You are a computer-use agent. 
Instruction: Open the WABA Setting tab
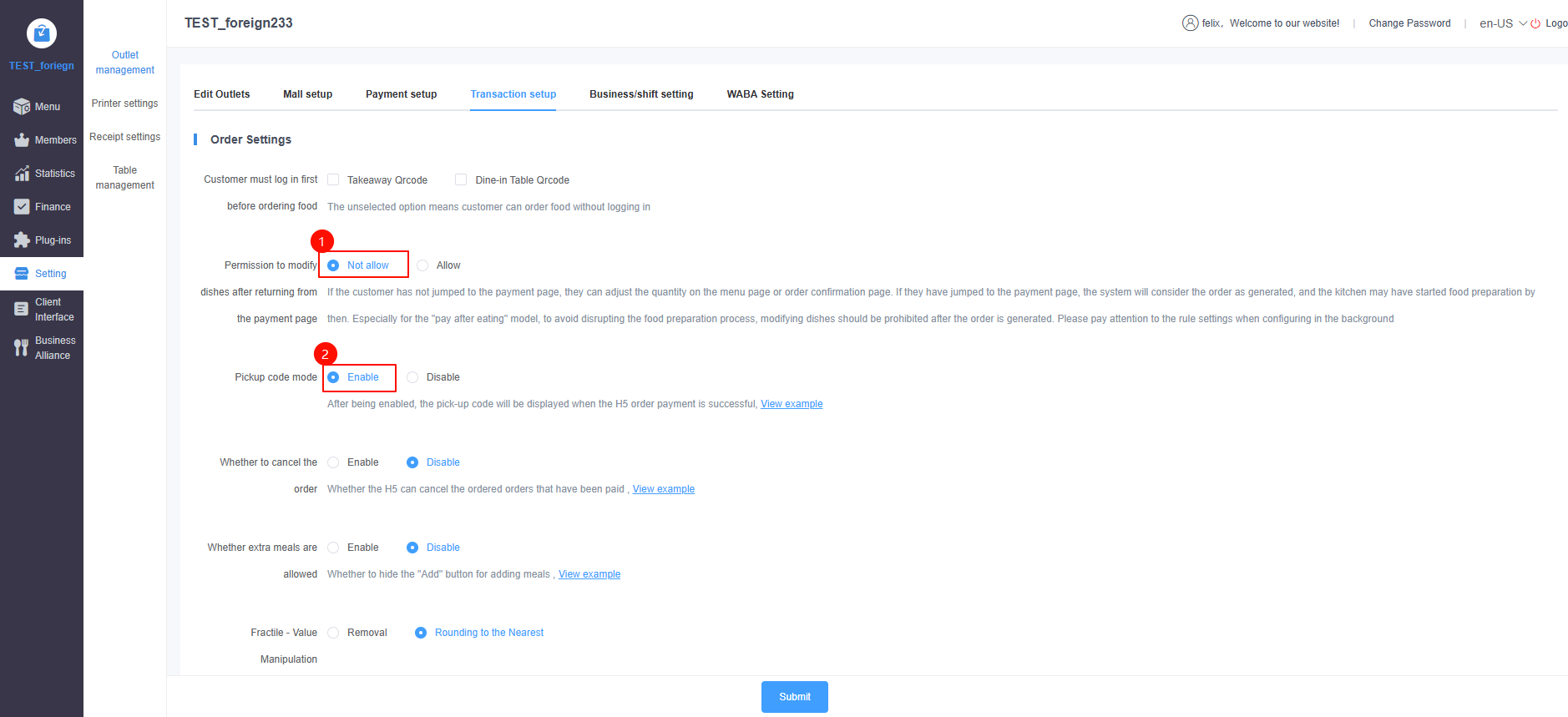coord(760,94)
